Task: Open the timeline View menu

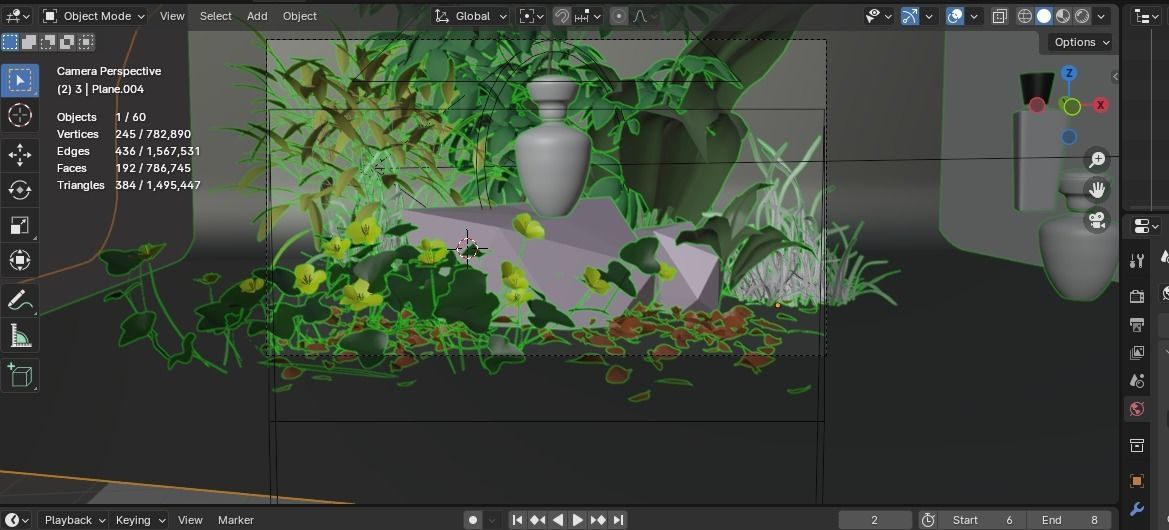Action: point(190,520)
